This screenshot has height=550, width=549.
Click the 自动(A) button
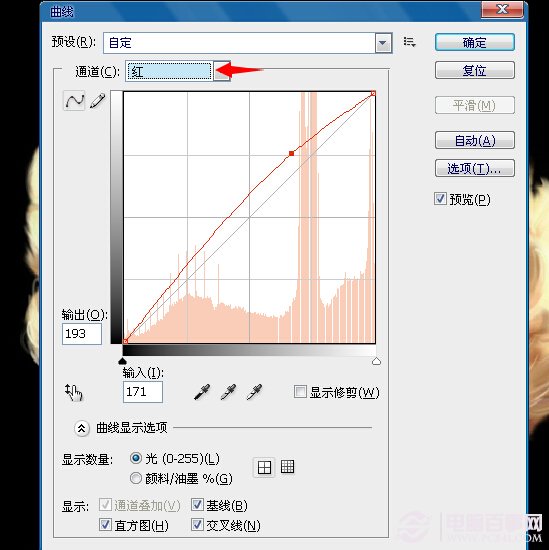pos(475,140)
